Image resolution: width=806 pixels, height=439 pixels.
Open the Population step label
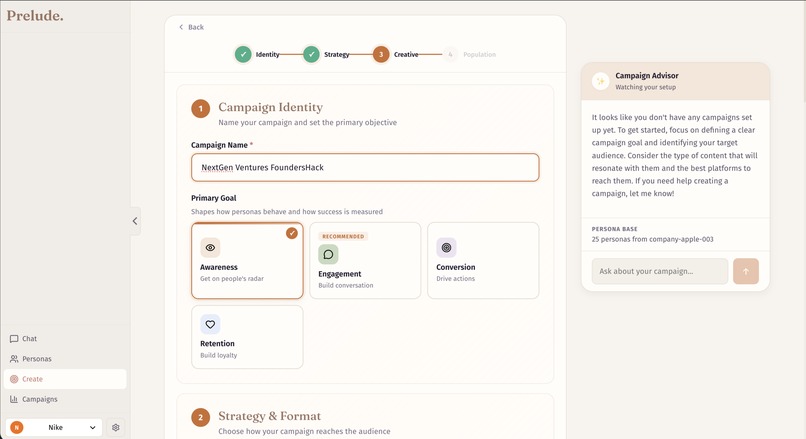(480, 54)
